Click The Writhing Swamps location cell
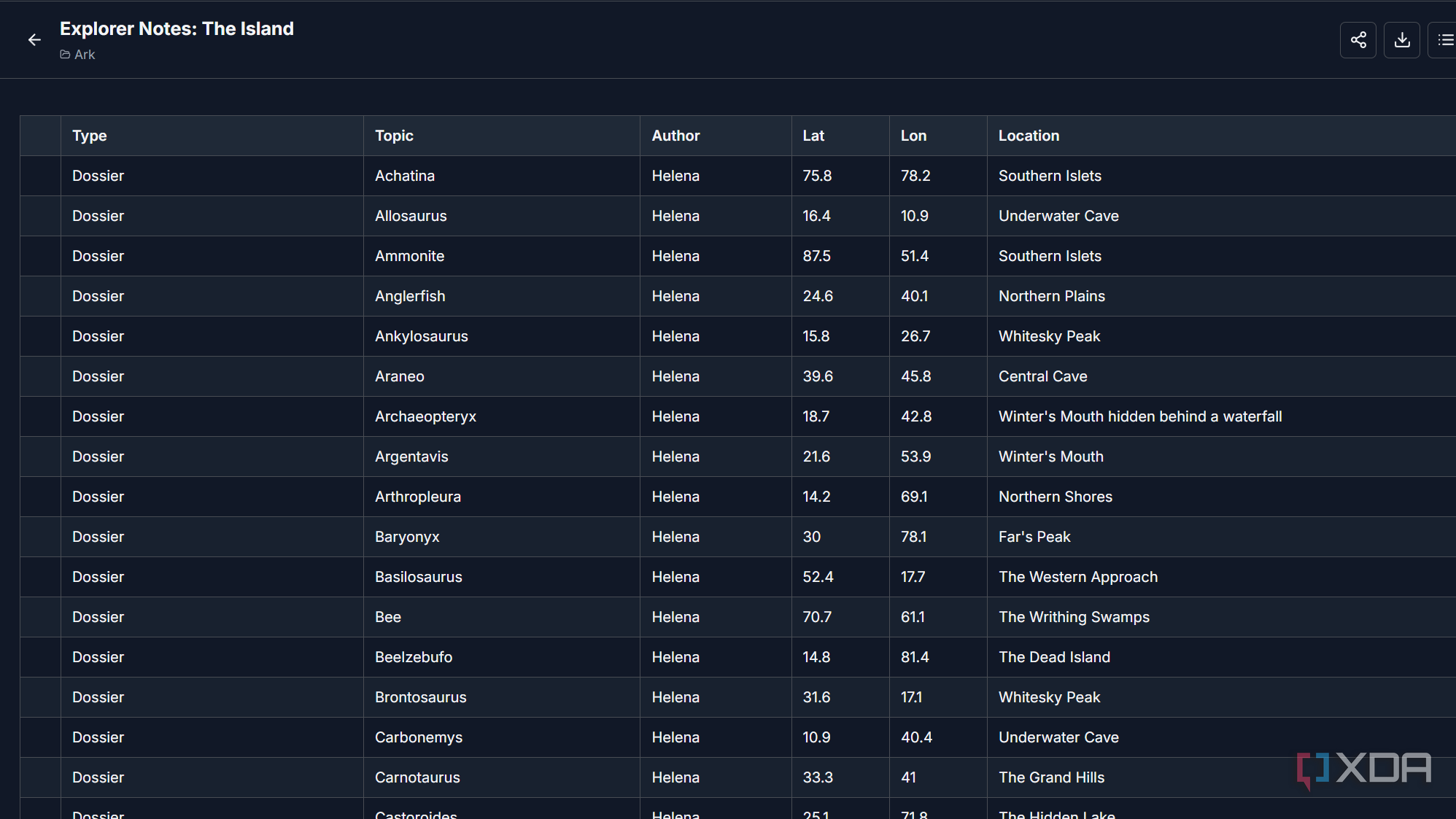Image resolution: width=1456 pixels, height=819 pixels. click(1222, 617)
